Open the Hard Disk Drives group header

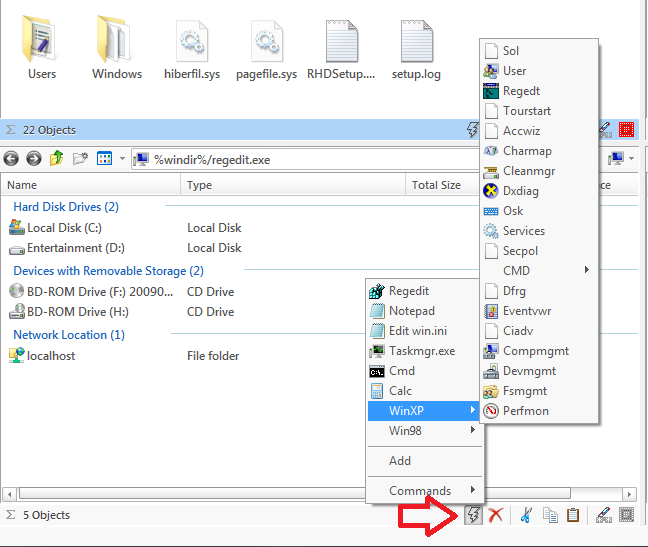66,207
